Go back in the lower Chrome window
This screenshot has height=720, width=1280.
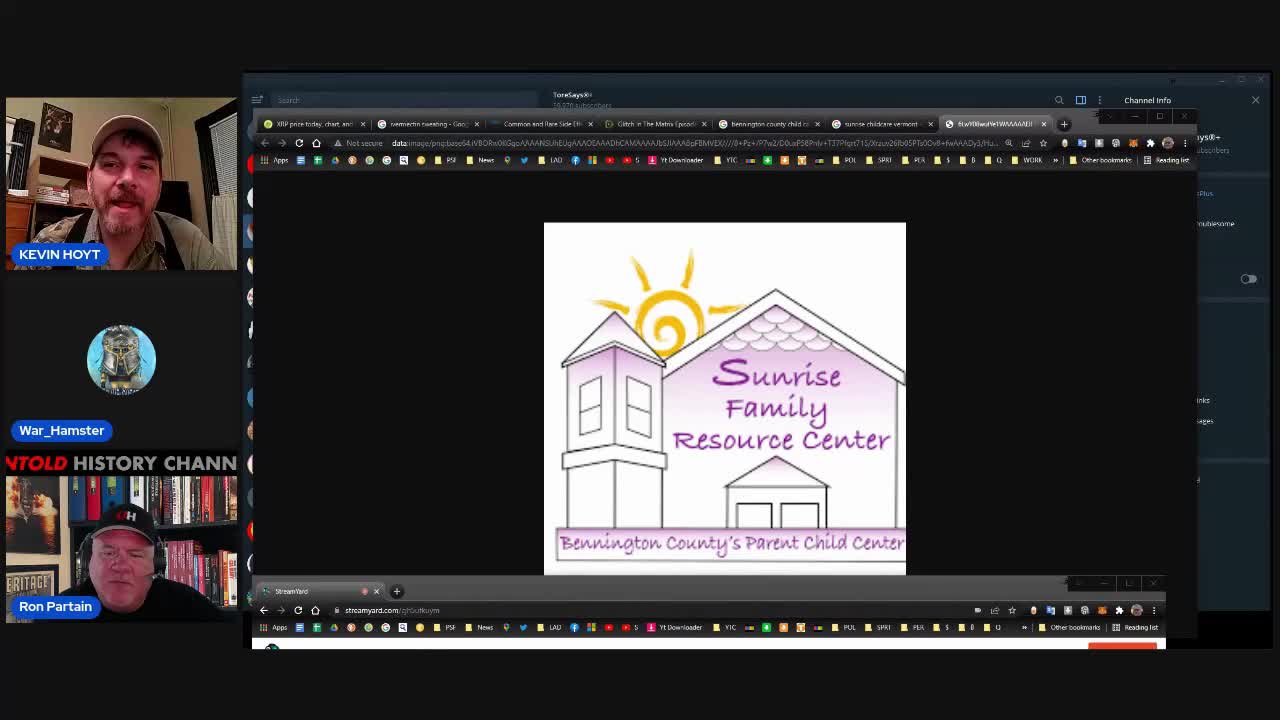pyautogui.click(x=264, y=610)
